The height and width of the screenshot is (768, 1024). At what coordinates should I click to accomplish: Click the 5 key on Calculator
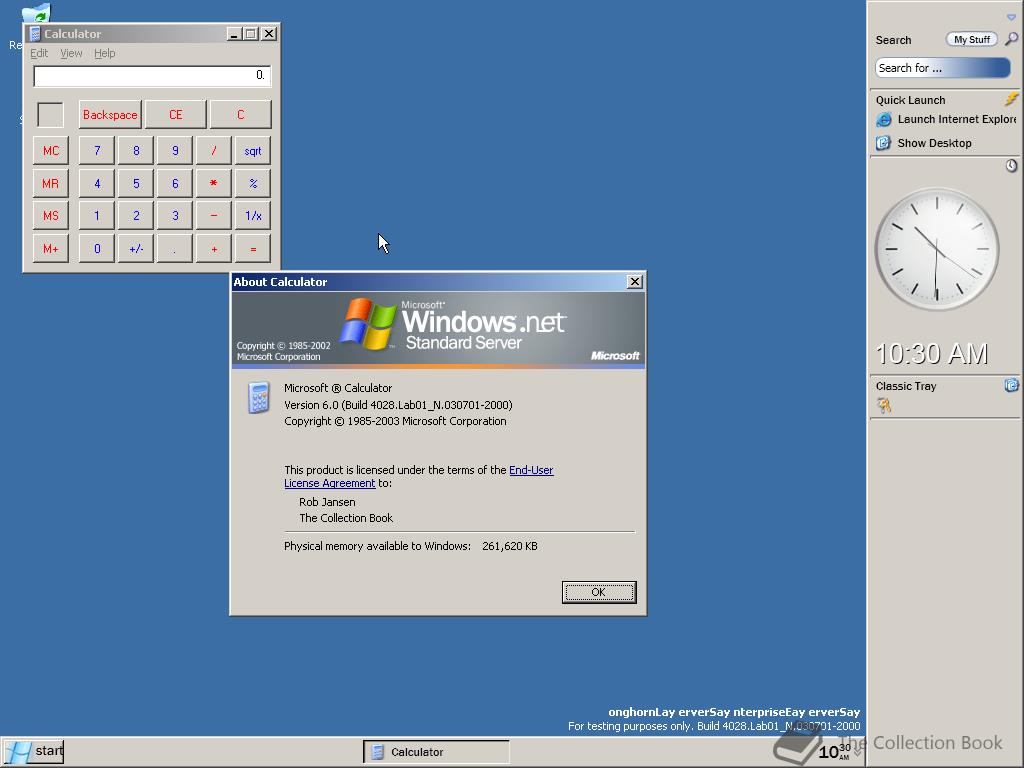click(x=136, y=184)
